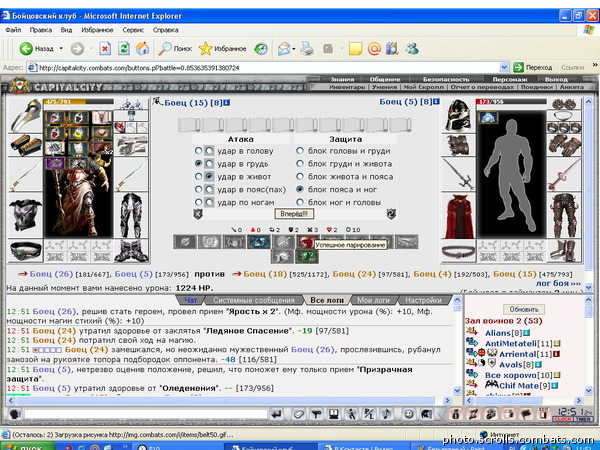Click the IE Print icon
Screen dimensions: 600x450
tap(307, 49)
